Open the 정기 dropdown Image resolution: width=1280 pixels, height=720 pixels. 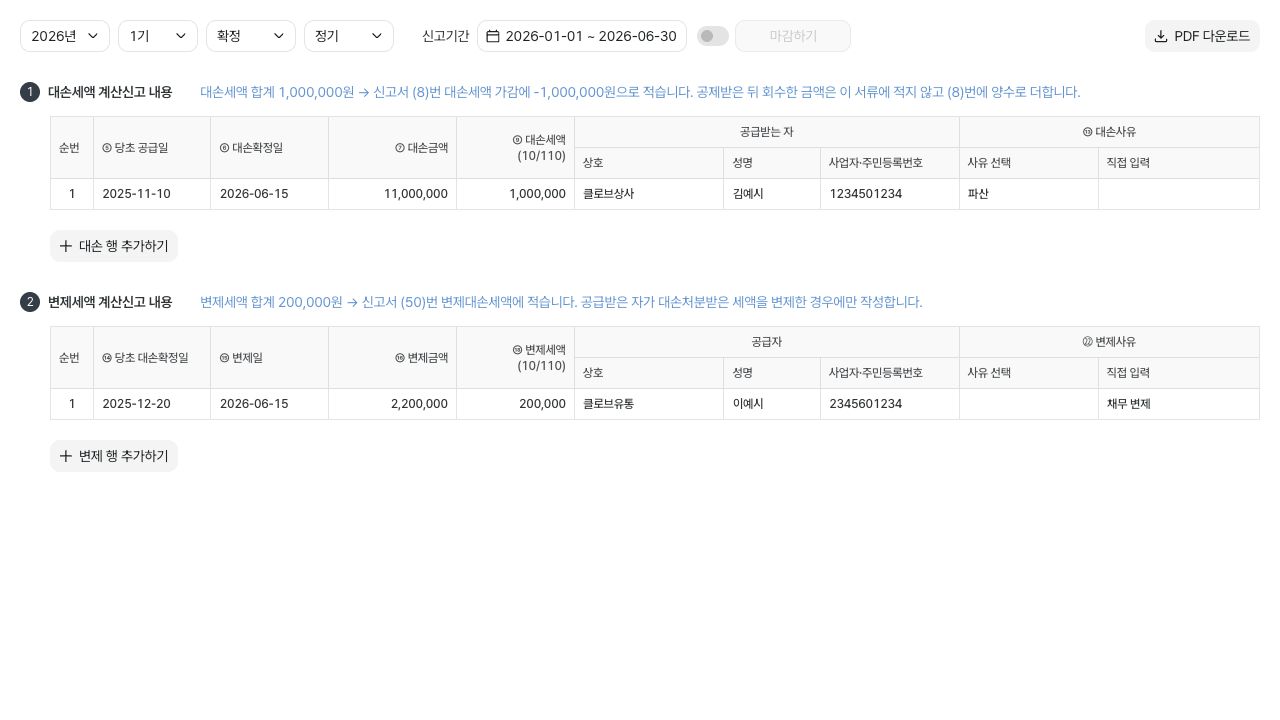(x=349, y=36)
